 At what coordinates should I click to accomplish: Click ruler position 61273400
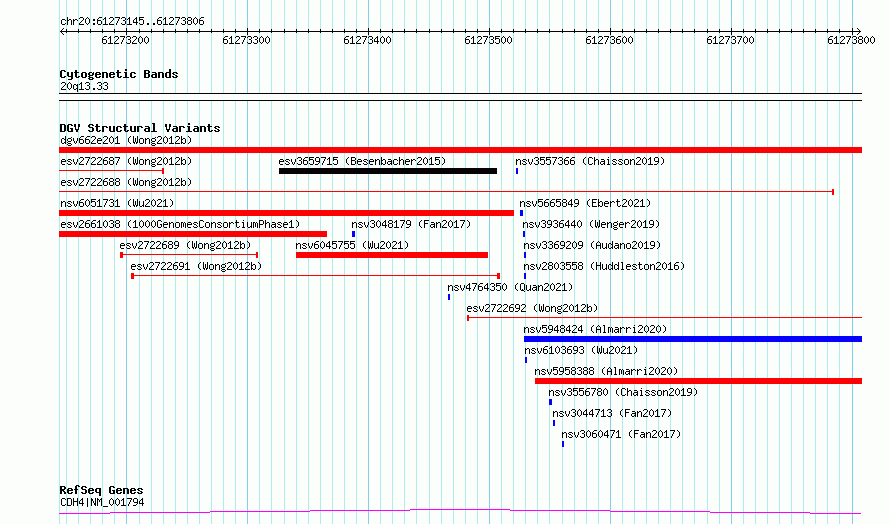click(x=367, y=40)
